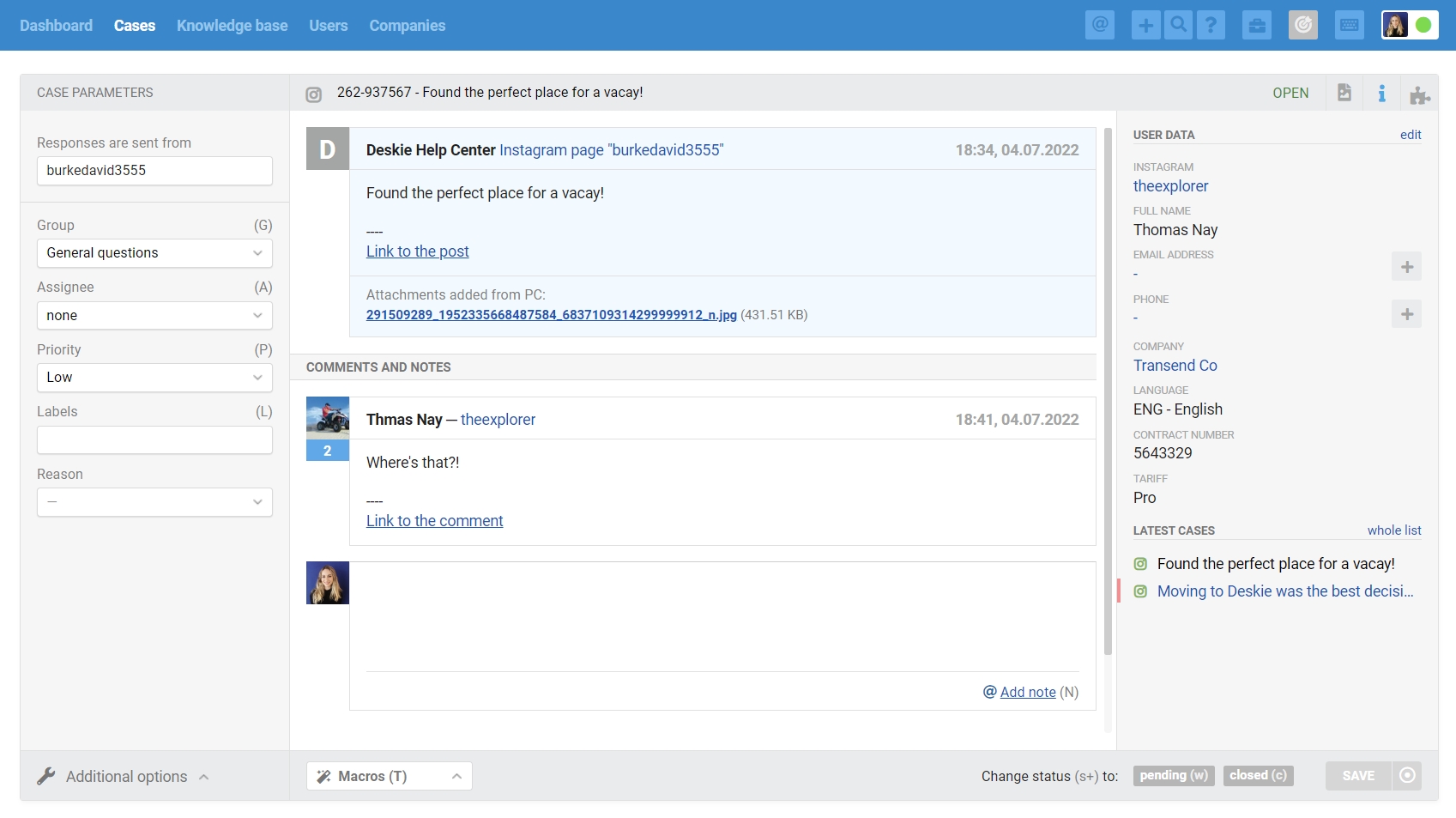Image resolution: width=1456 pixels, height=818 pixels.
Task: Click the Add note link
Action: click(x=1028, y=692)
